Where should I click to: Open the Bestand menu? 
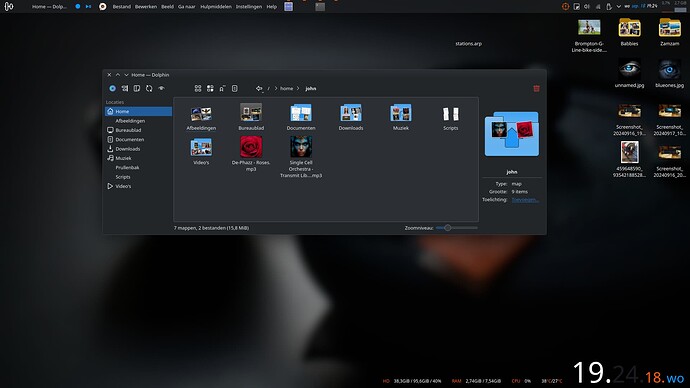pyautogui.click(x=121, y=7)
